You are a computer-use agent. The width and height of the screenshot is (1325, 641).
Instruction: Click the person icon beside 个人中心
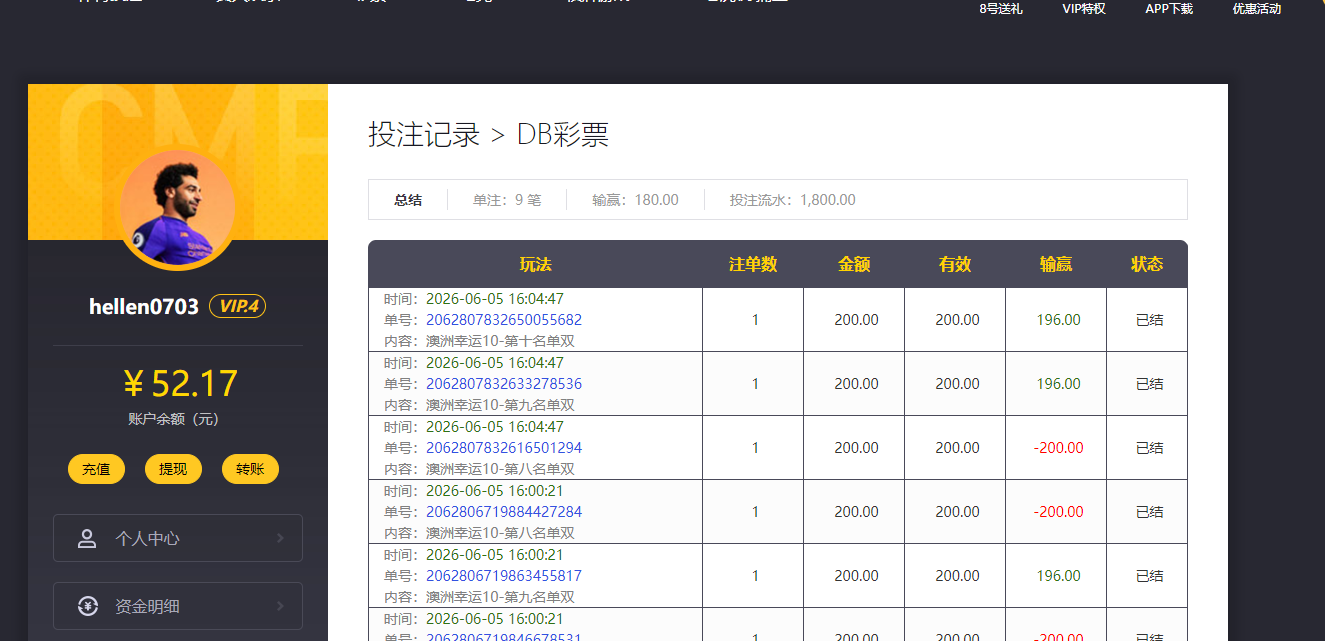[87, 539]
